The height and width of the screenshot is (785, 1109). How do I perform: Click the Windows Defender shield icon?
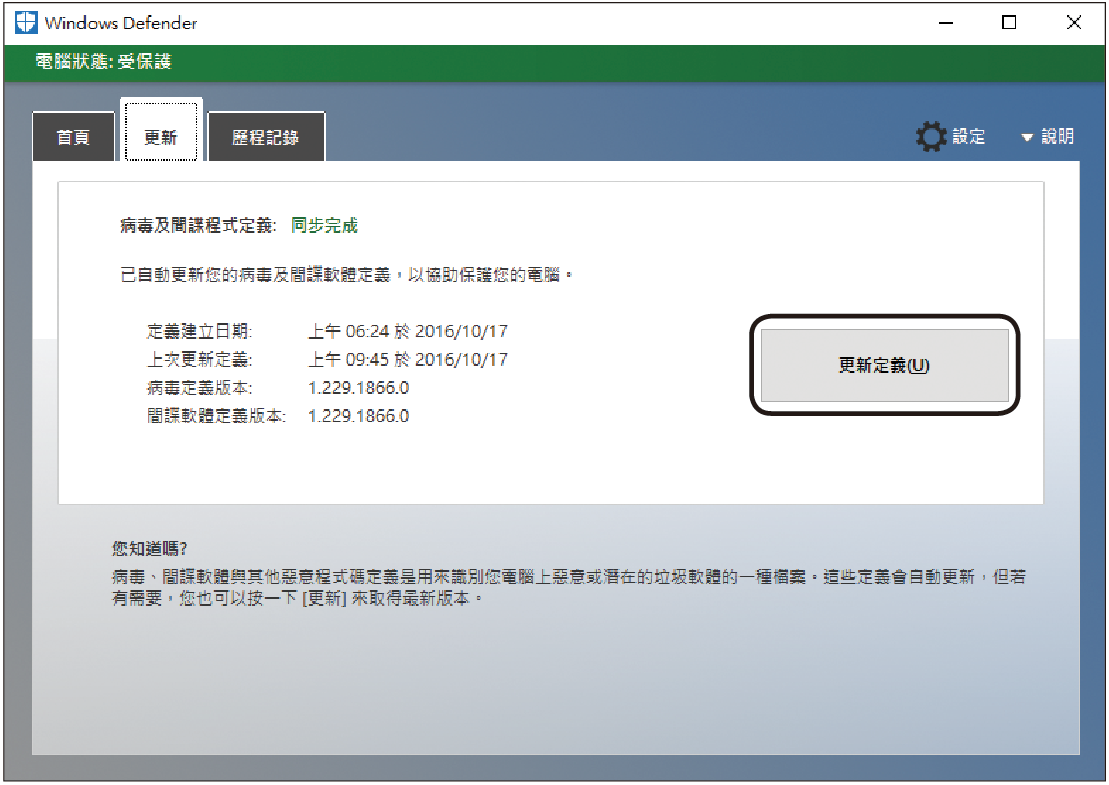(25, 23)
